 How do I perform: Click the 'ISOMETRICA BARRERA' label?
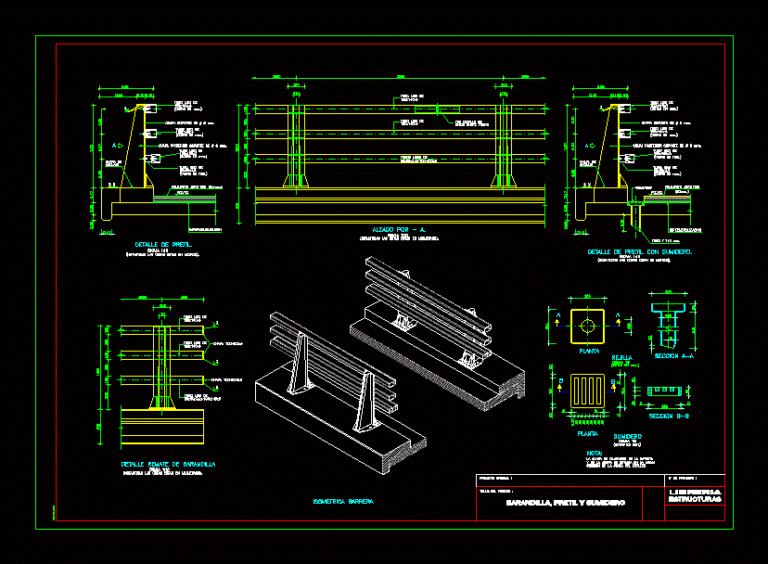343,501
